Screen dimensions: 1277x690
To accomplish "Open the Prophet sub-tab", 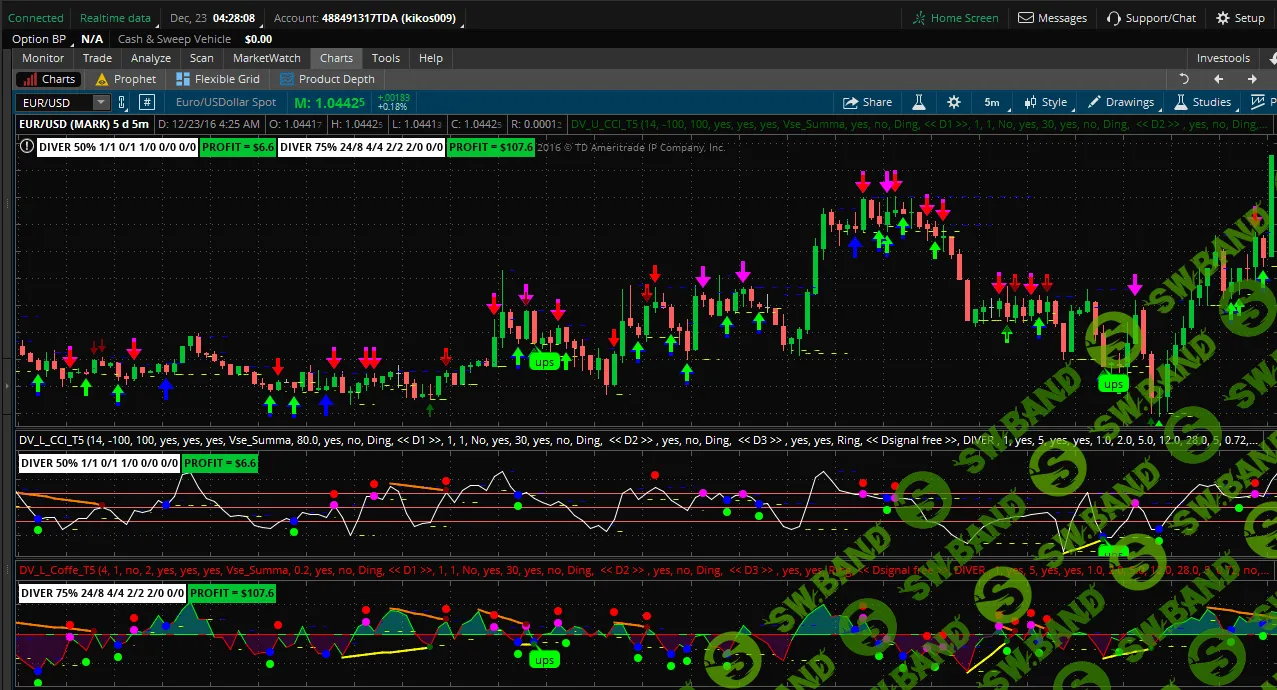I will pyautogui.click(x=126, y=79).
